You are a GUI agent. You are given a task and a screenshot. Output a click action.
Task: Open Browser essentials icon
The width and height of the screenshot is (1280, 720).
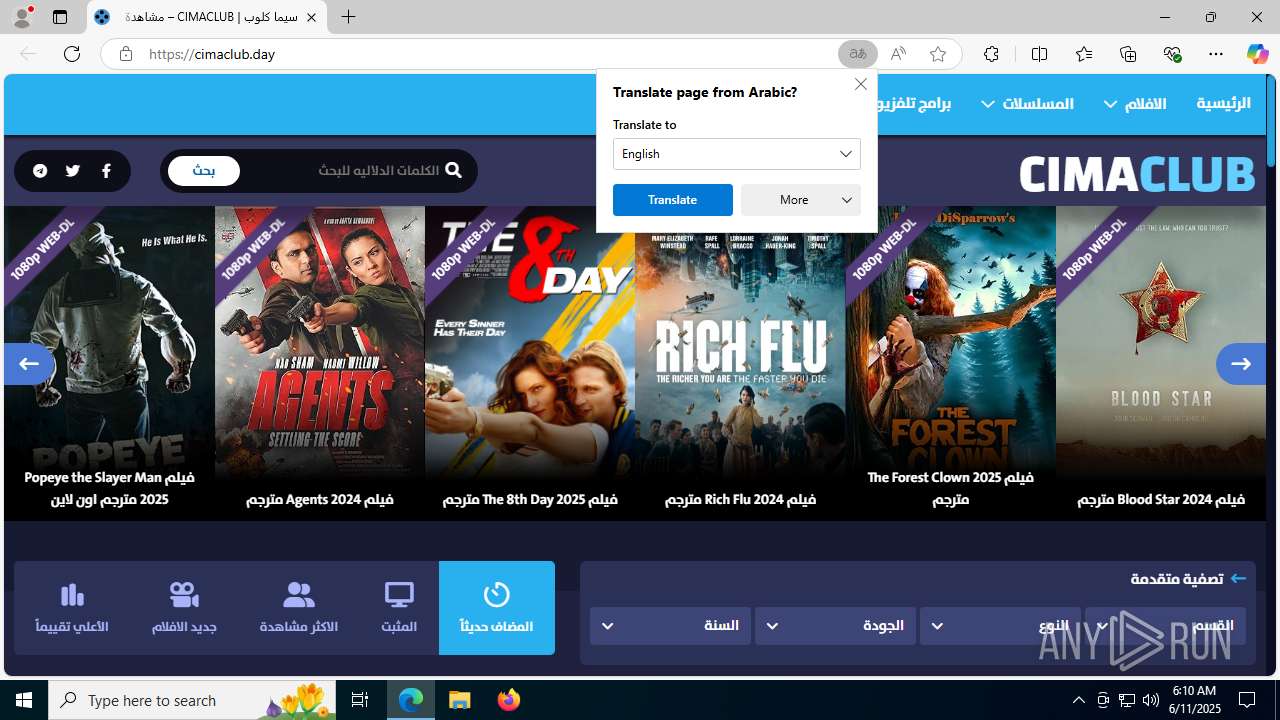pos(1172,54)
